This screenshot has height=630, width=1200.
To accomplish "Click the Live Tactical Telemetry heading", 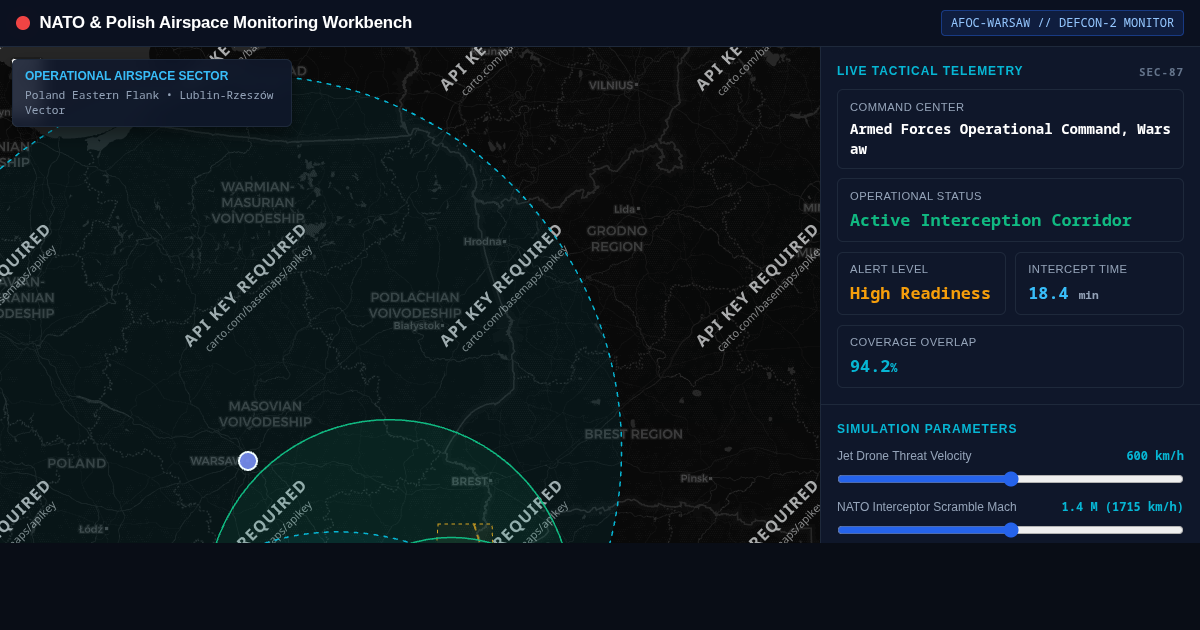I will tap(930, 71).
